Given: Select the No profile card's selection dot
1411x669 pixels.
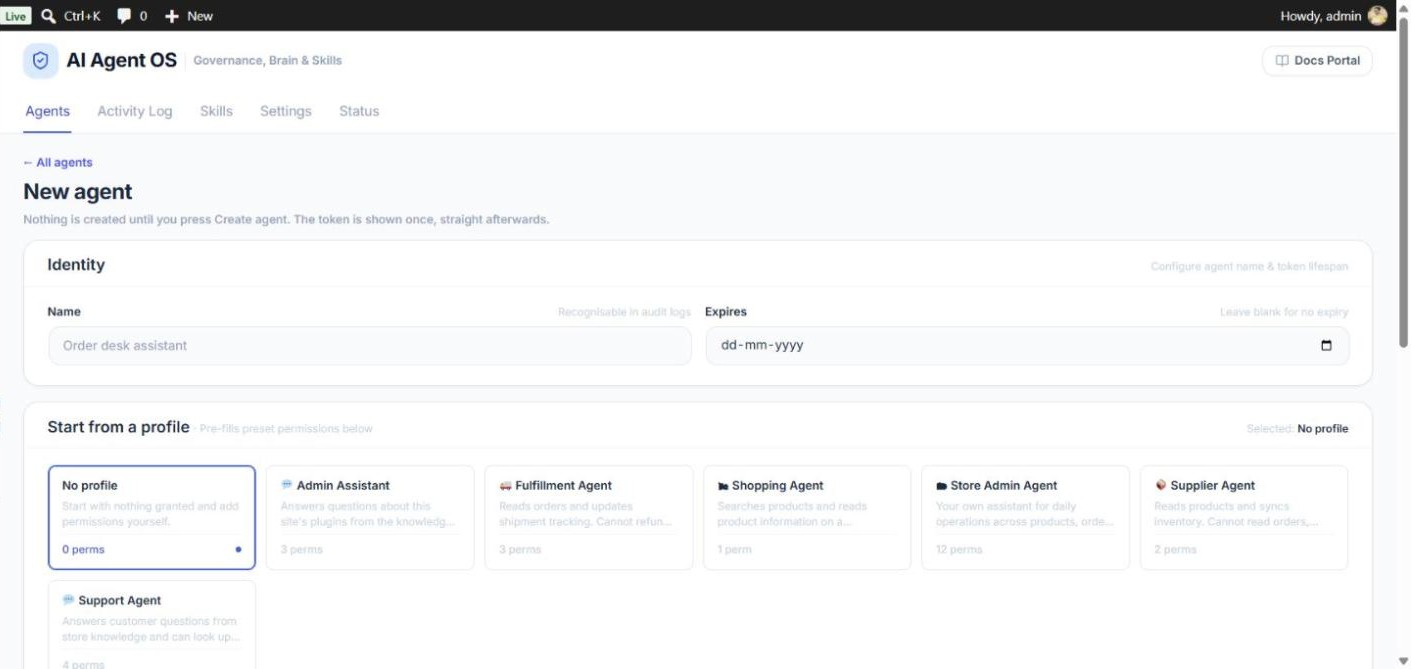Looking at the screenshot, I should point(238,549).
